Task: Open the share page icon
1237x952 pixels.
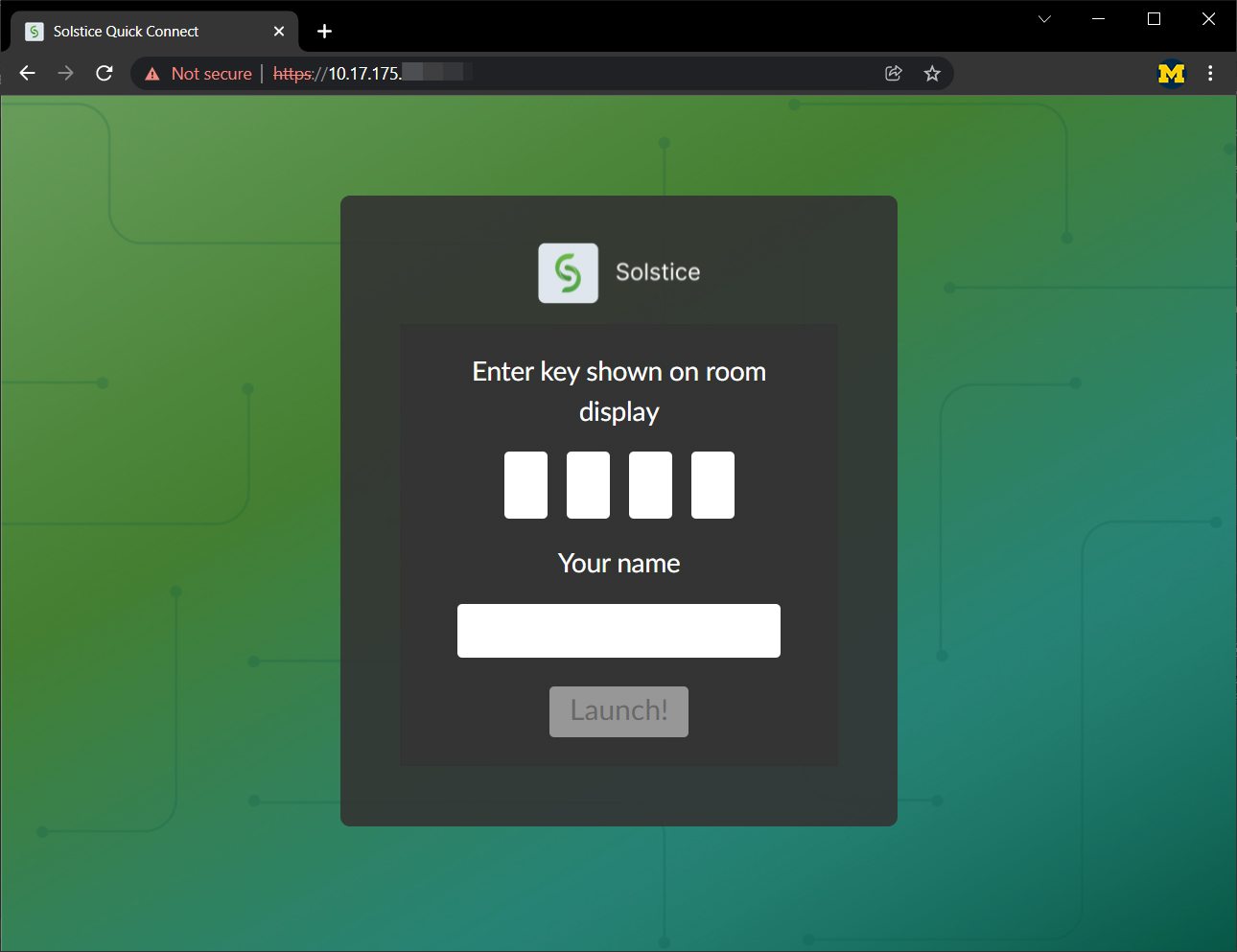Action: pos(893,74)
